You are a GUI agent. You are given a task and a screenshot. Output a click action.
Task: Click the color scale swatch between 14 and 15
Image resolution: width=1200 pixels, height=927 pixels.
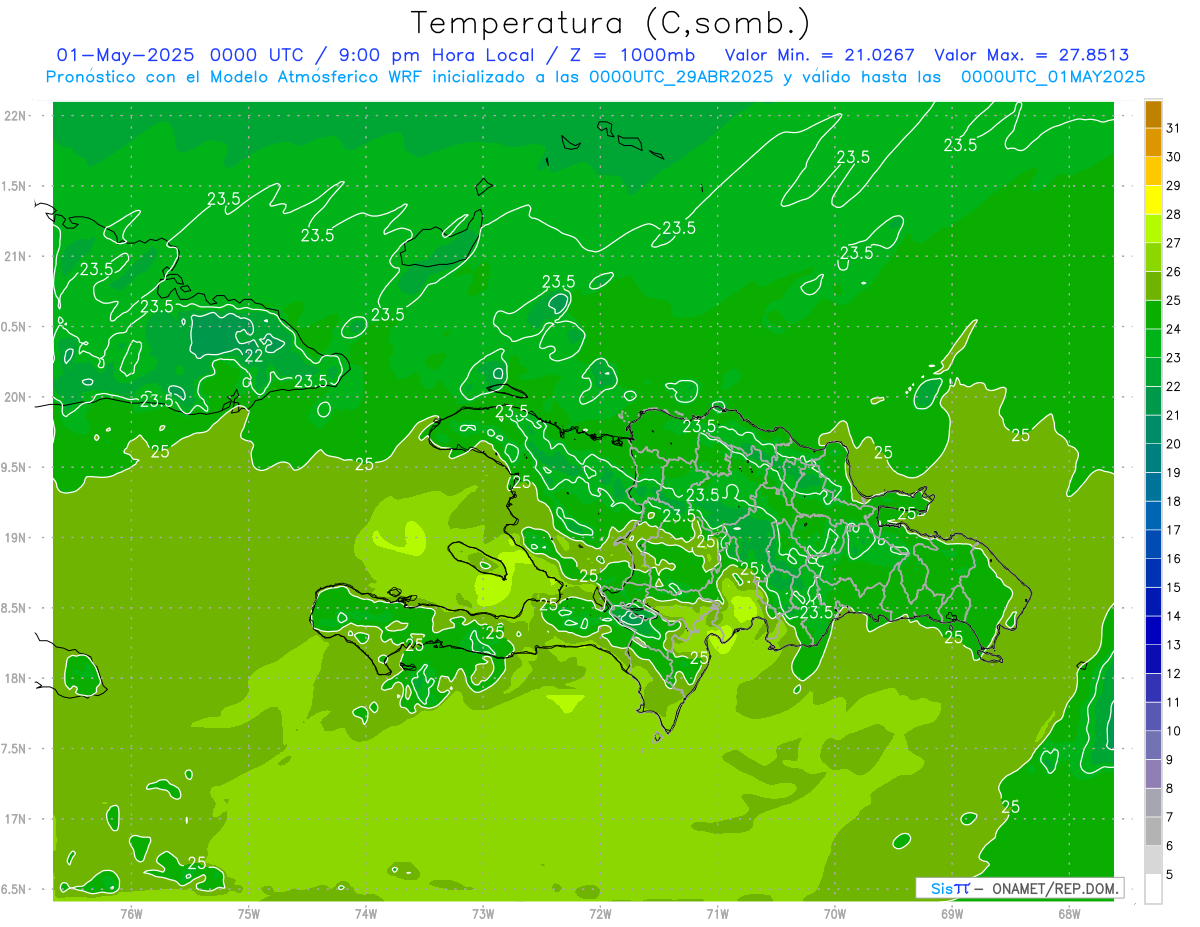tap(1153, 602)
